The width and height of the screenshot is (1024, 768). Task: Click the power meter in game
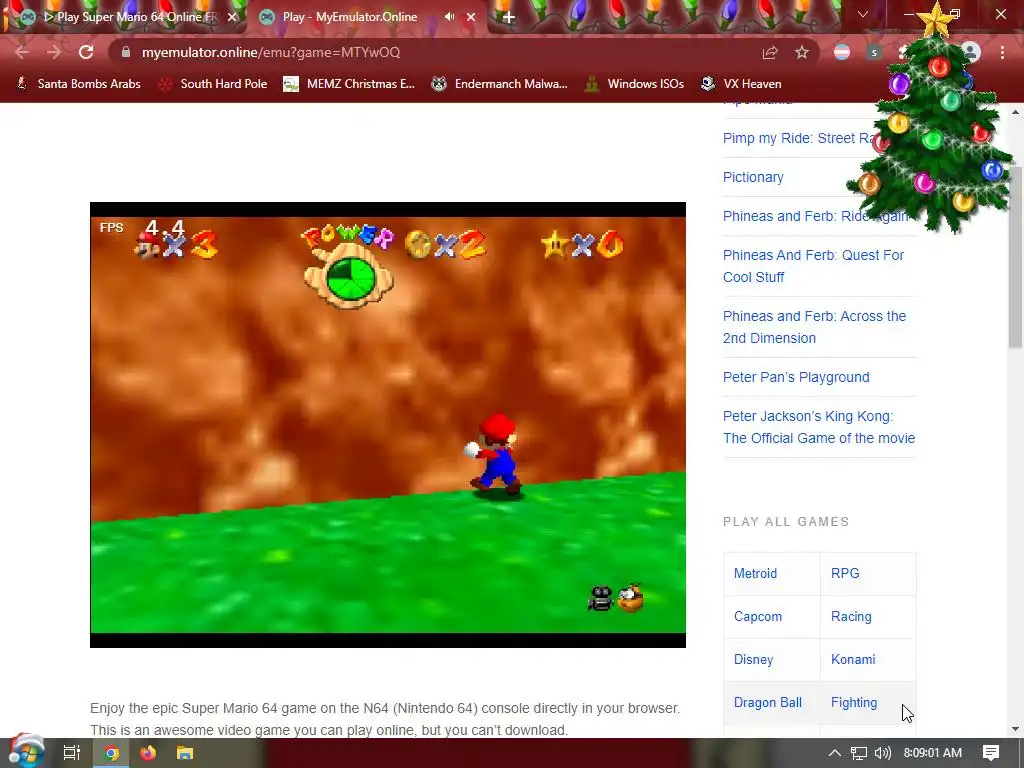[x=349, y=268]
